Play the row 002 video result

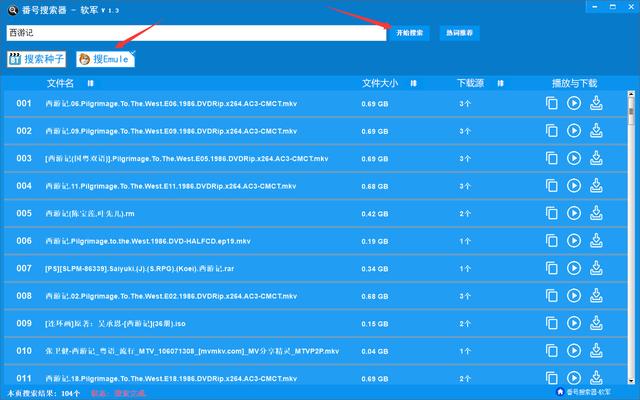click(x=574, y=131)
